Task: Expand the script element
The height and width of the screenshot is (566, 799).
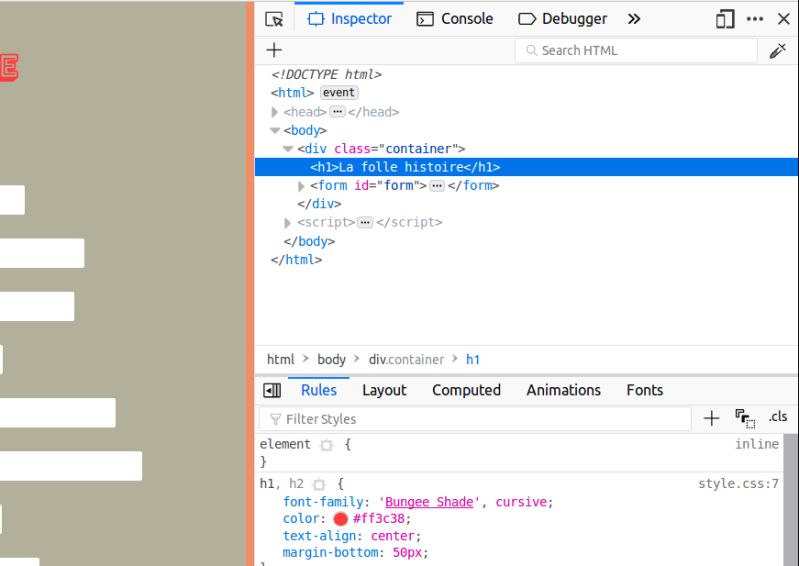Action: [287, 223]
